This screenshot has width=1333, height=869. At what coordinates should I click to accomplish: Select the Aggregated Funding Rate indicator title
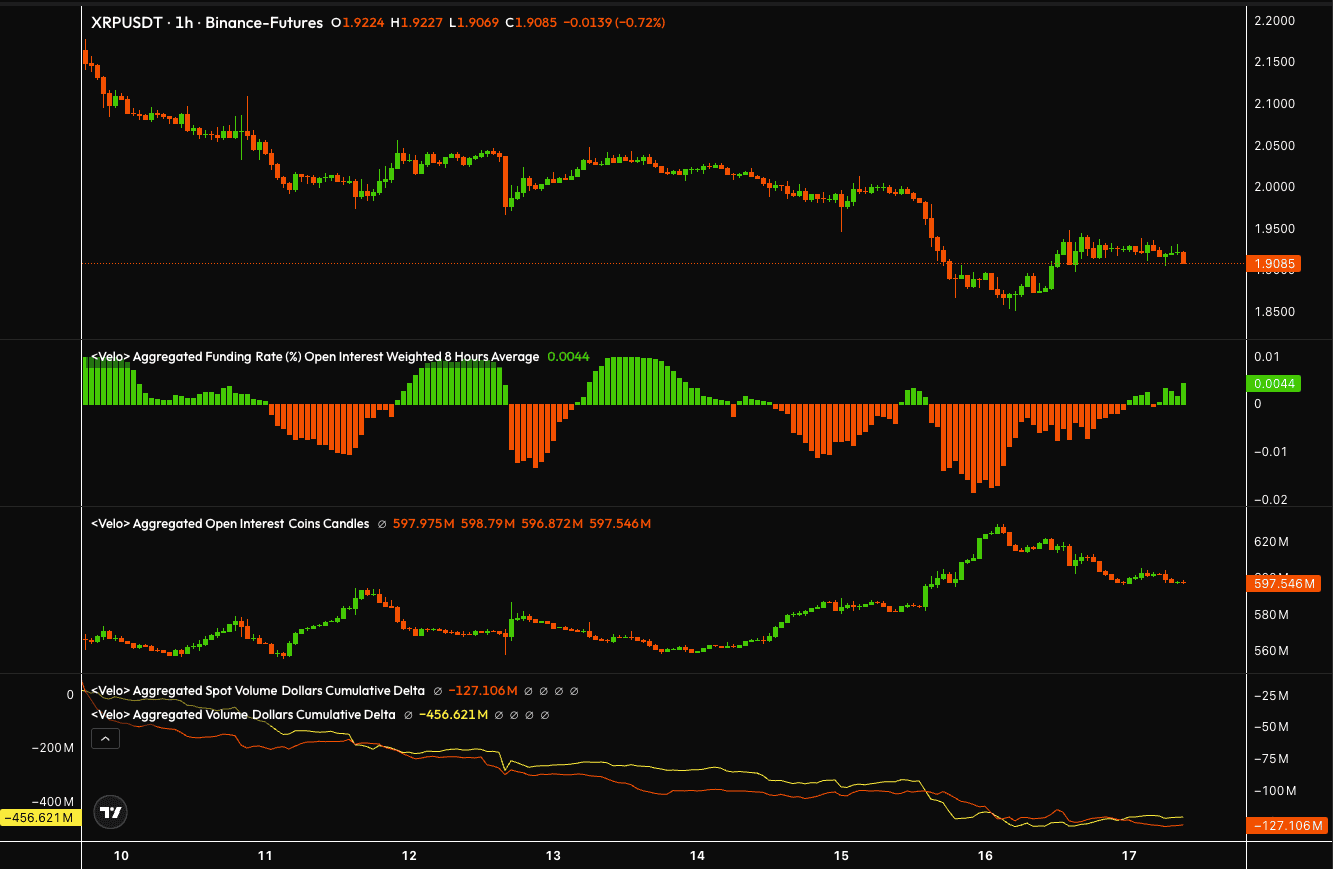click(315, 357)
